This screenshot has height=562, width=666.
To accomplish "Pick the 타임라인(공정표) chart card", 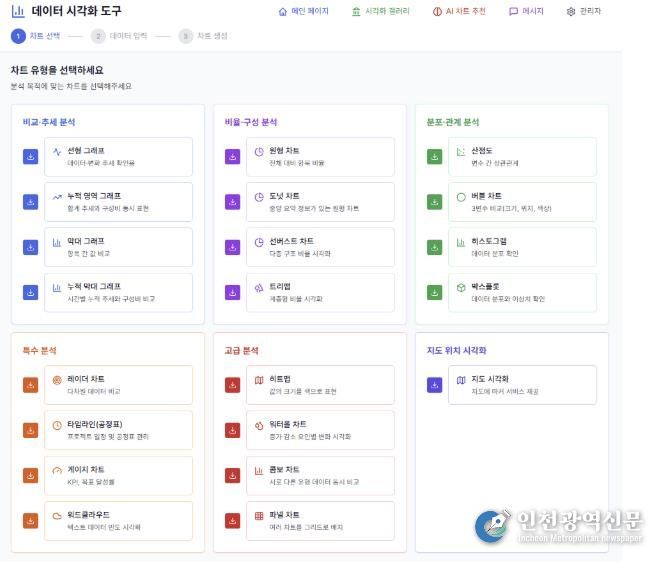I will pos(117,430).
